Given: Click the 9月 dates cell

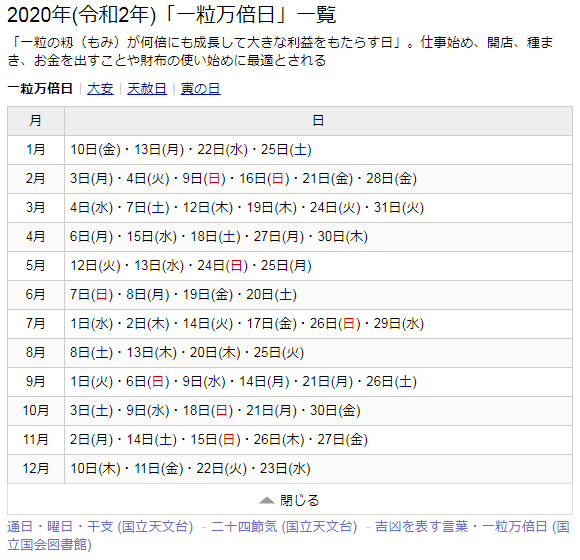Looking at the screenshot, I should pyautogui.click(x=318, y=382).
